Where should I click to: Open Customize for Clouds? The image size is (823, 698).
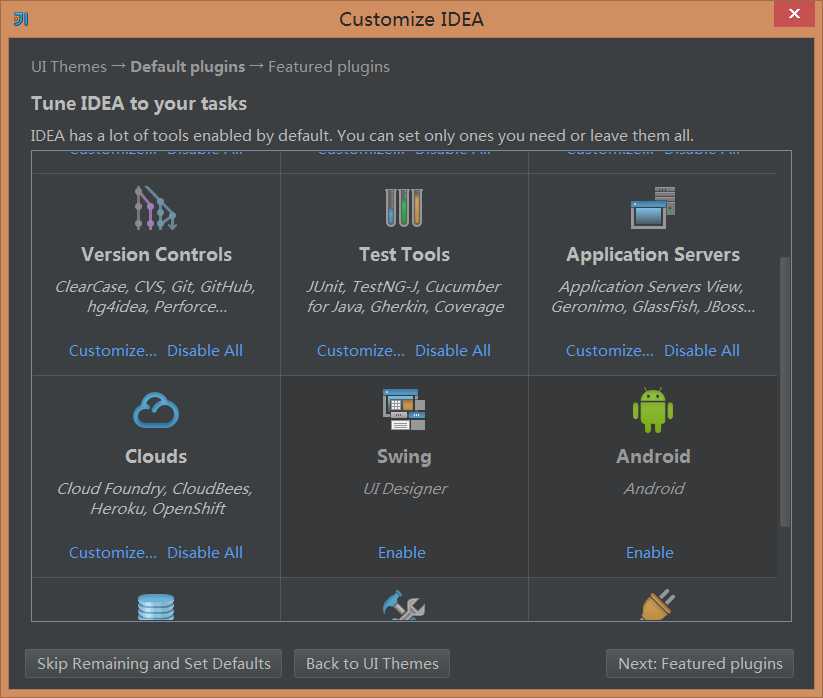pos(113,553)
